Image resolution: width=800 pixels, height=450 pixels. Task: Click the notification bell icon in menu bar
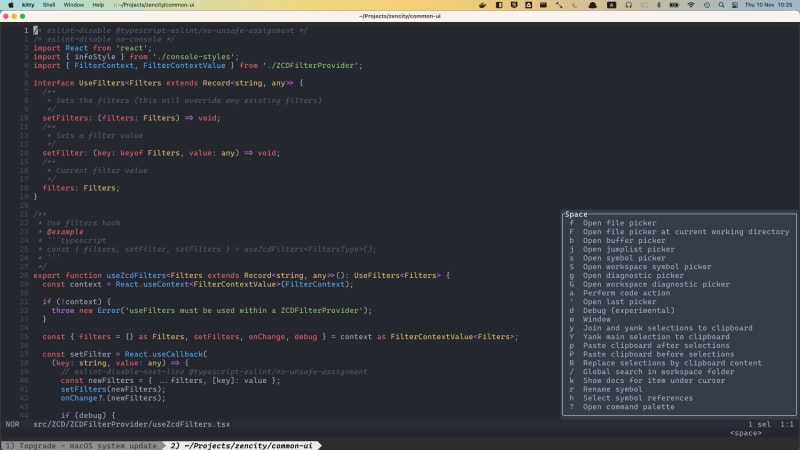click(592, 5)
